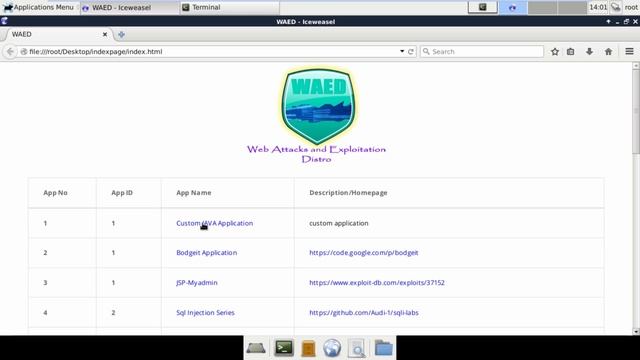This screenshot has width=640, height=360.
Task: Open the Applications Menu
Action: [x=39, y=7]
